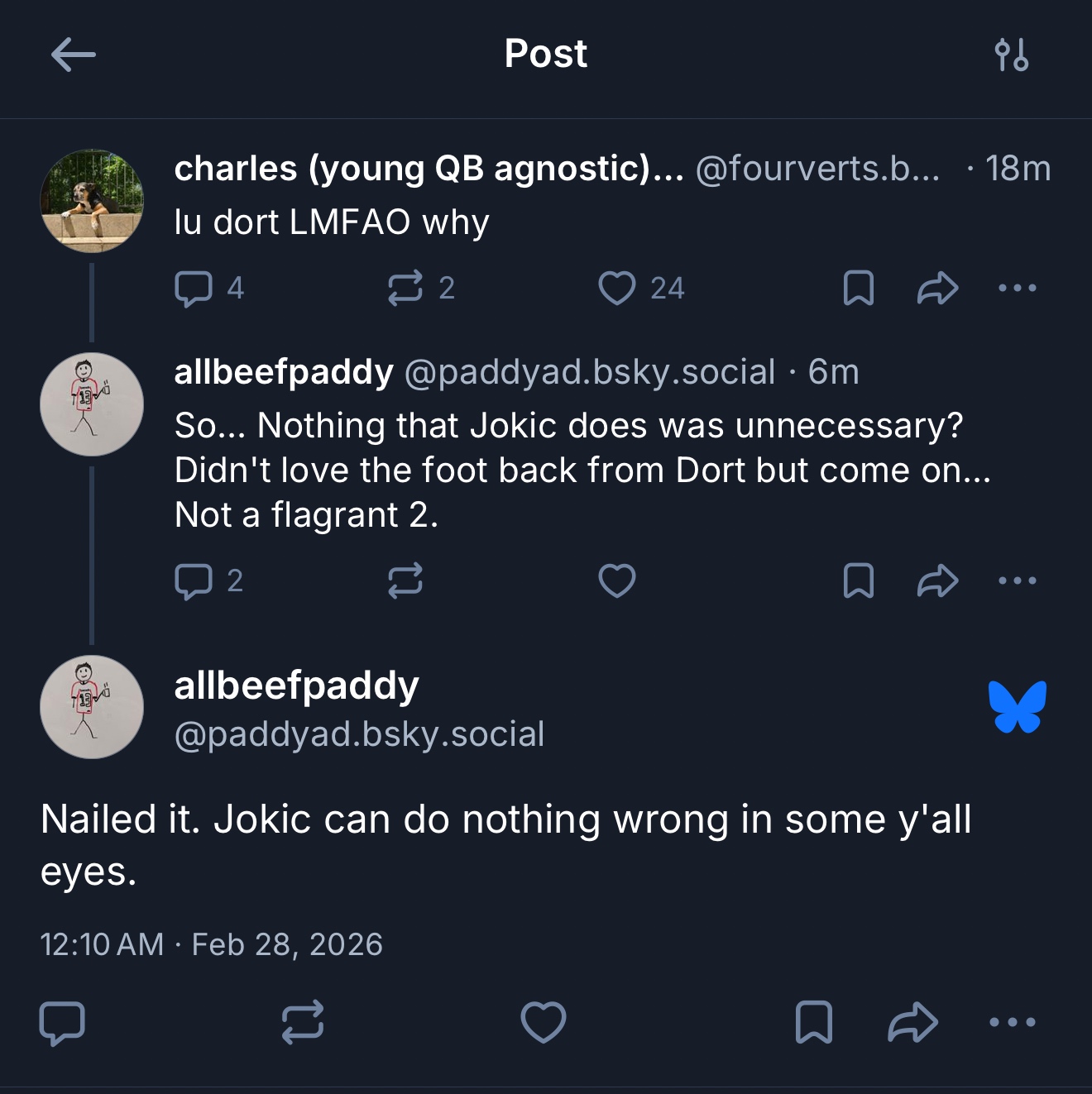
Task: Open thread settings filter icon
Action: (1011, 55)
